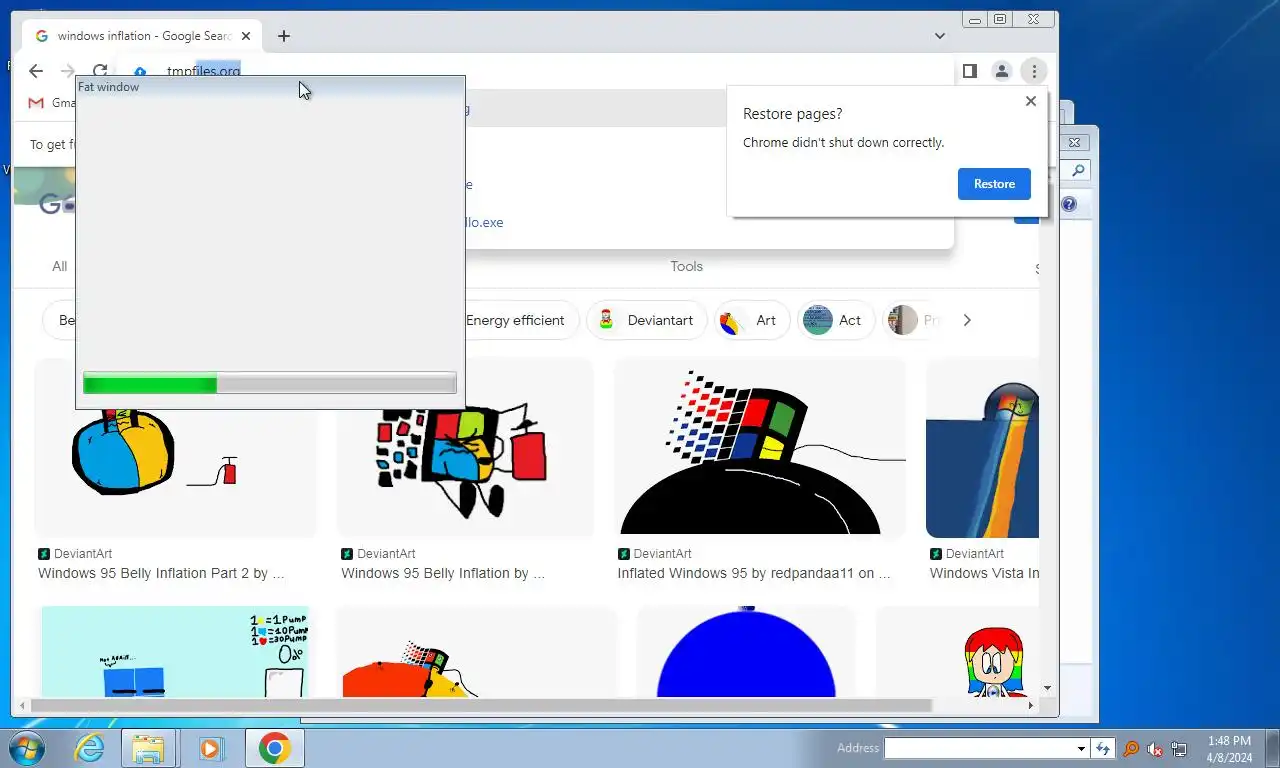Viewport: 1280px width, 768px height.
Task: Open the rainbow-haired character image thumbnail
Action: click(x=958, y=652)
